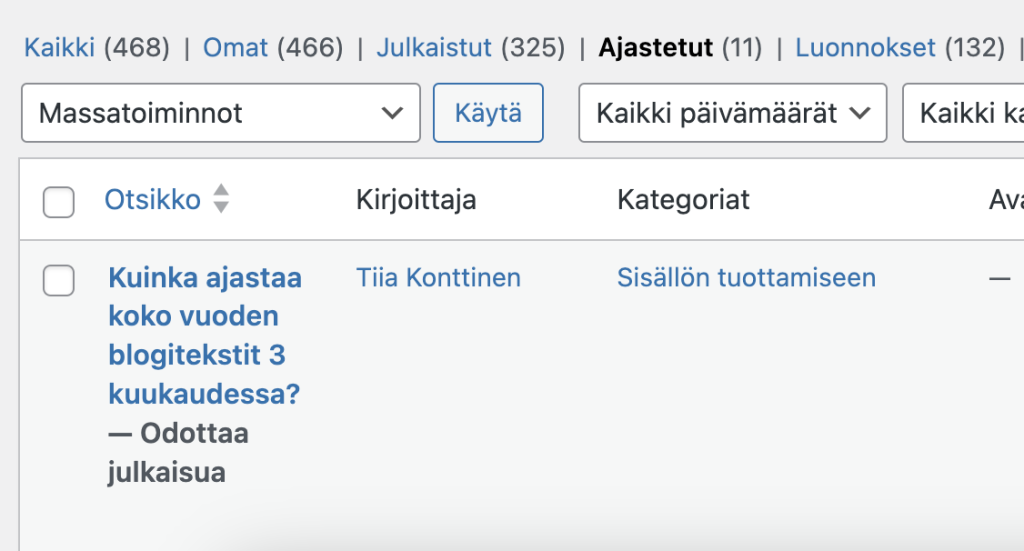
Task: Click the Kirjoittaja column header
Action: point(416,200)
